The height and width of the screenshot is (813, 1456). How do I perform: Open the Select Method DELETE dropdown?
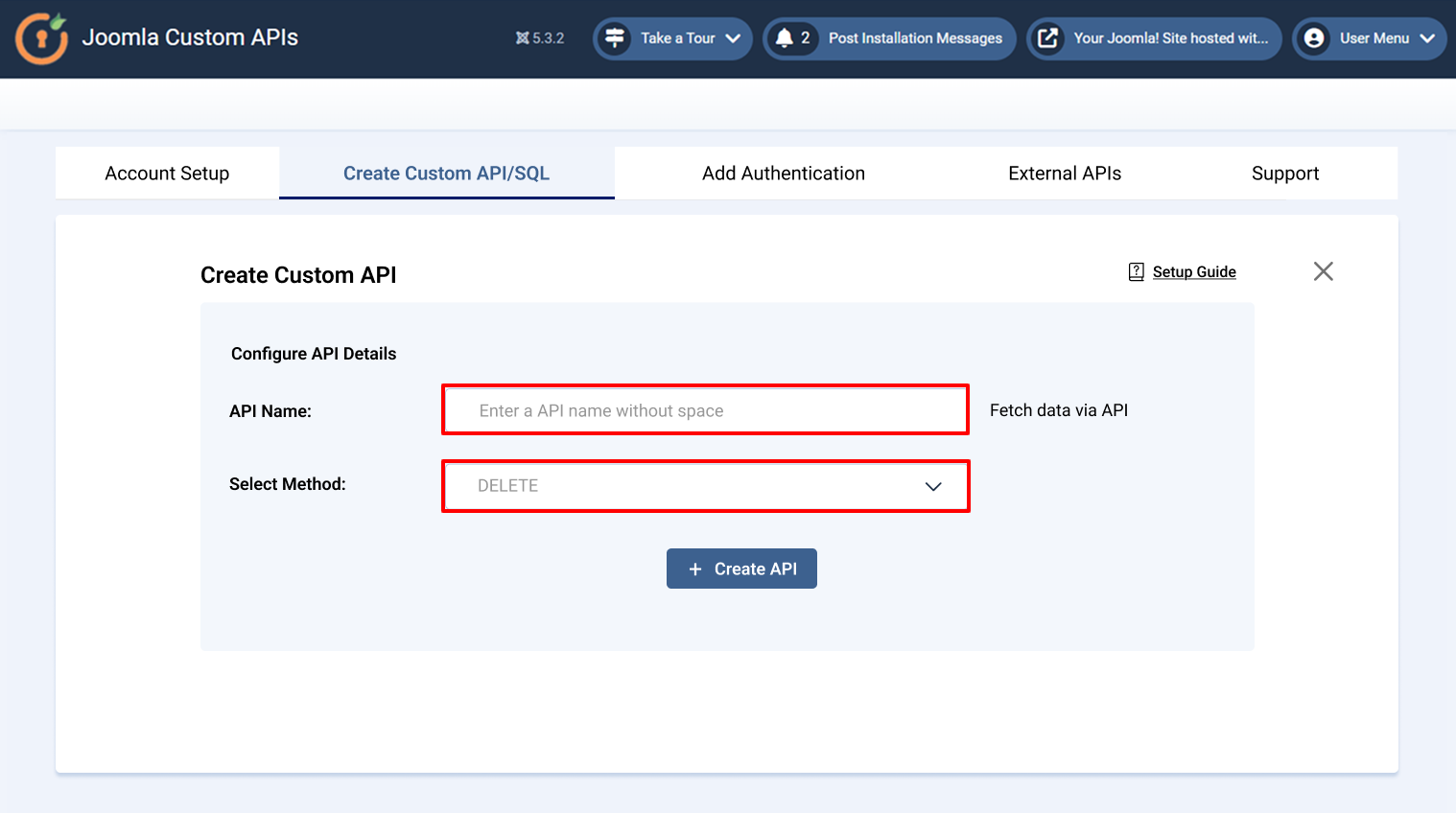[x=705, y=486]
